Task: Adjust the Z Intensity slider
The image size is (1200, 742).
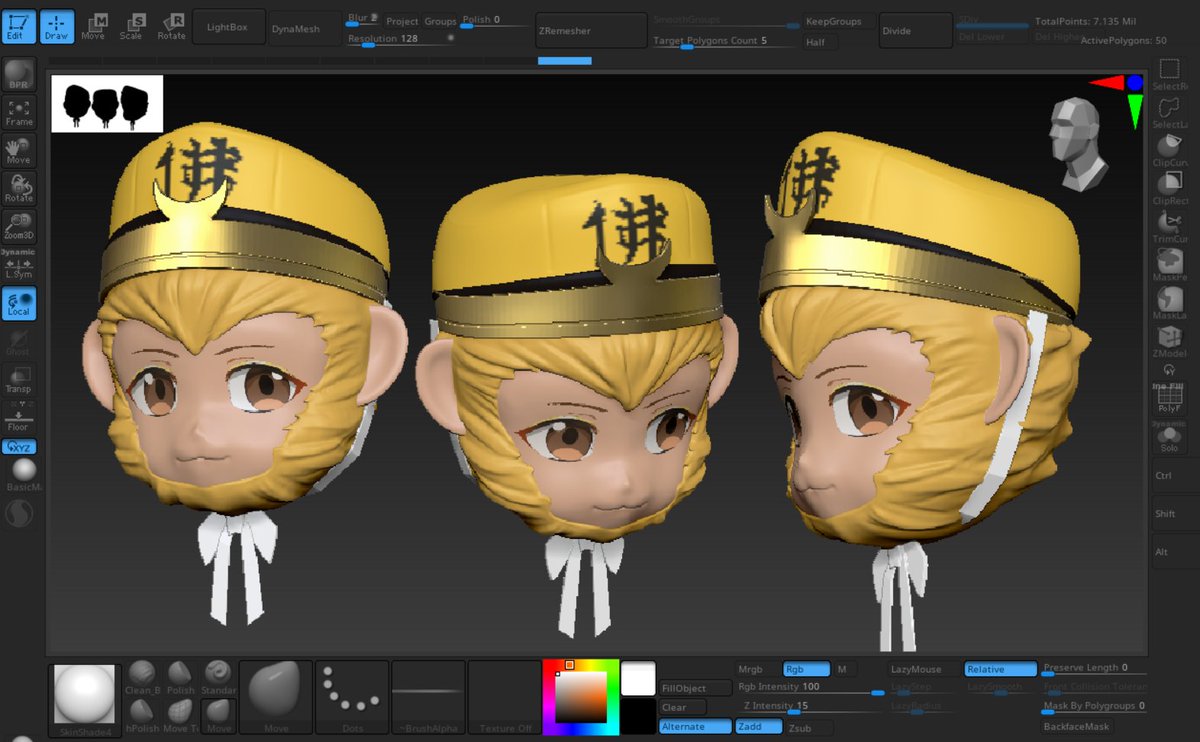Action: point(810,708)
